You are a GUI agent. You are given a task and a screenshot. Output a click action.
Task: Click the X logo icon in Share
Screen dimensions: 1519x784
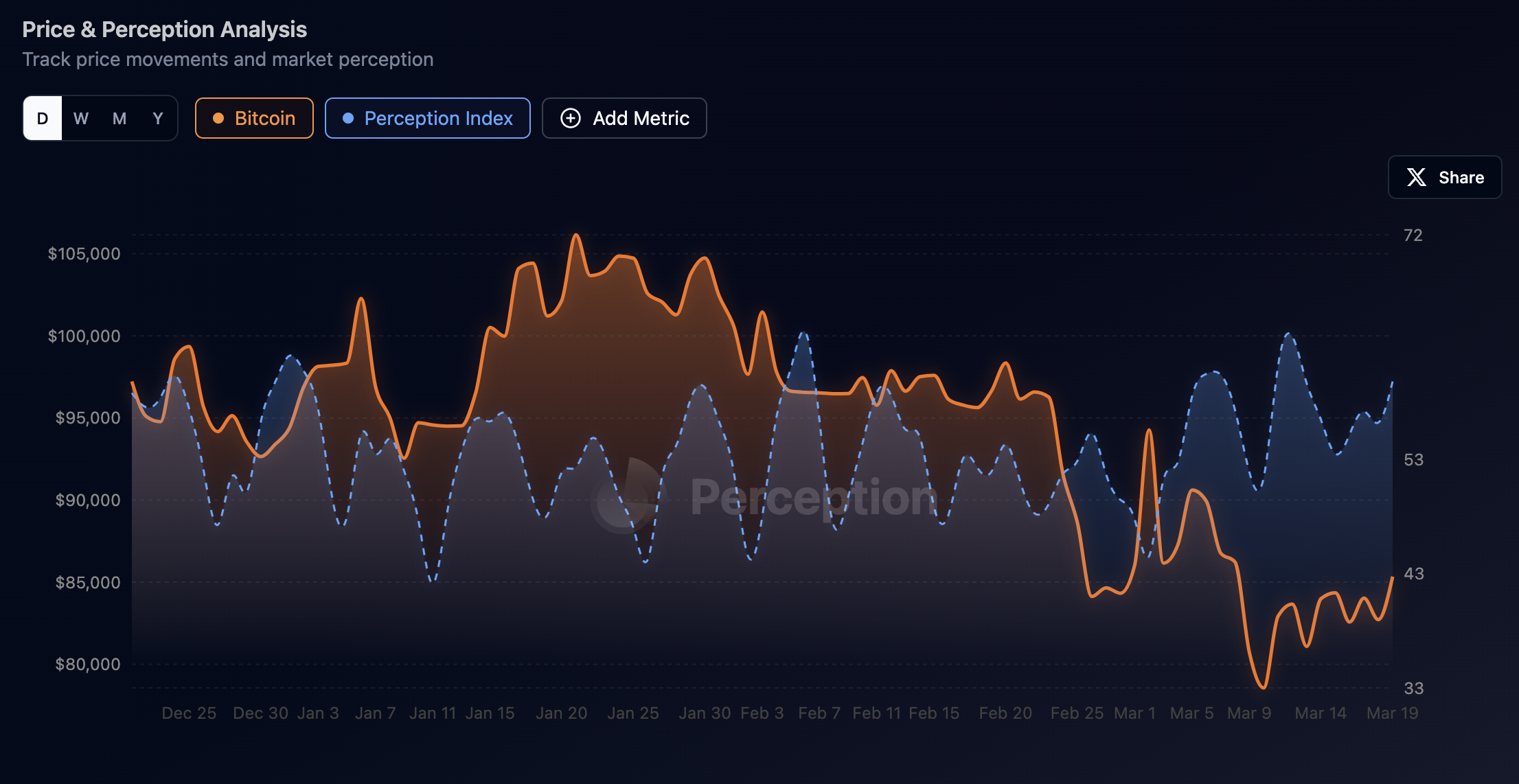pos(1416,177)
